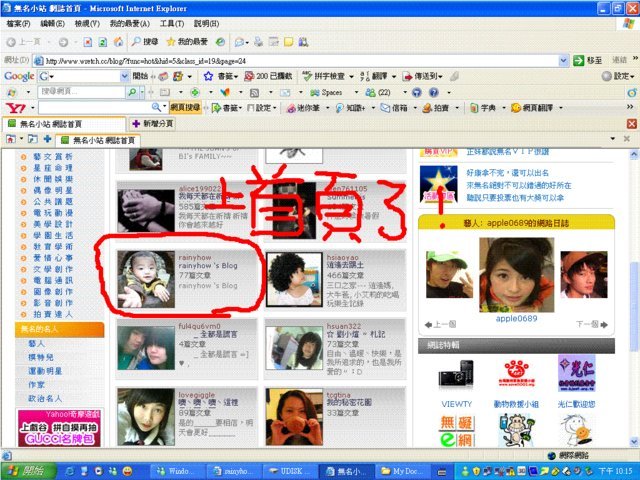The height and width of the screenshot is (480, 640).
Task: Click the Mail icon in IE toolbar
Action: 239,42
